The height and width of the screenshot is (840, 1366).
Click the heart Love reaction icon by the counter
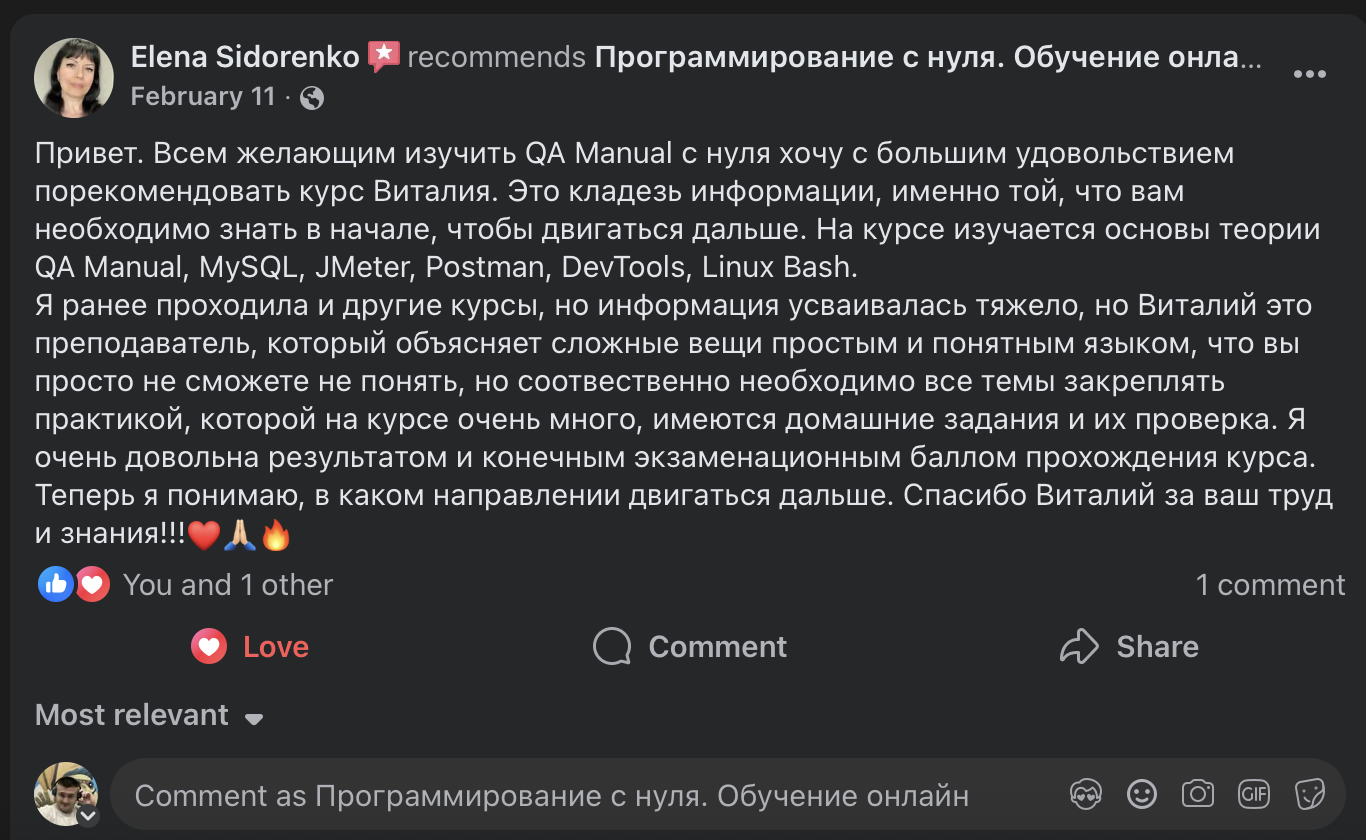pyautogui.click(x=91, y=583)
